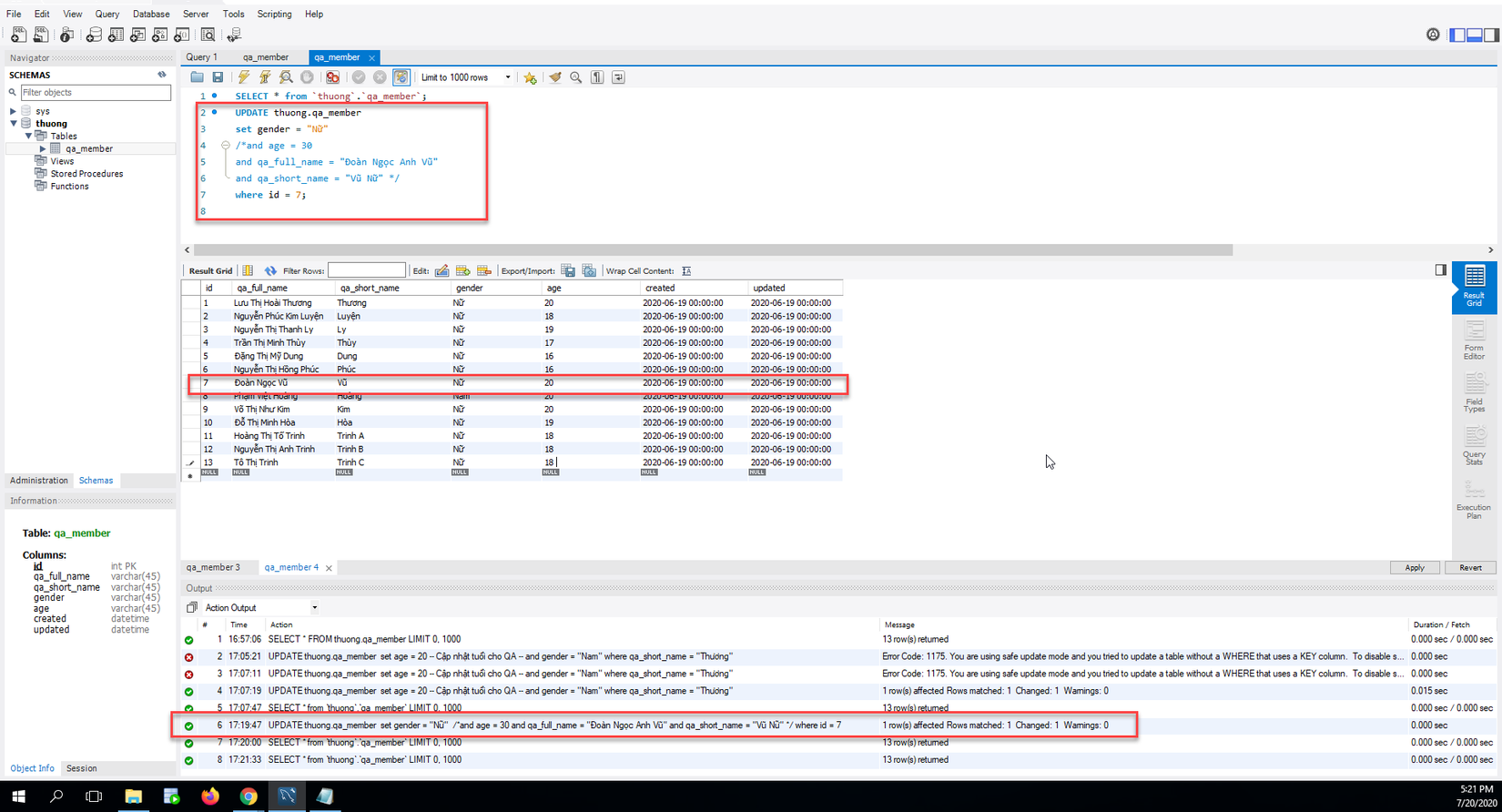The image size is (1502, 812).
Task: Collapse the Tables node
Action: 28,136
